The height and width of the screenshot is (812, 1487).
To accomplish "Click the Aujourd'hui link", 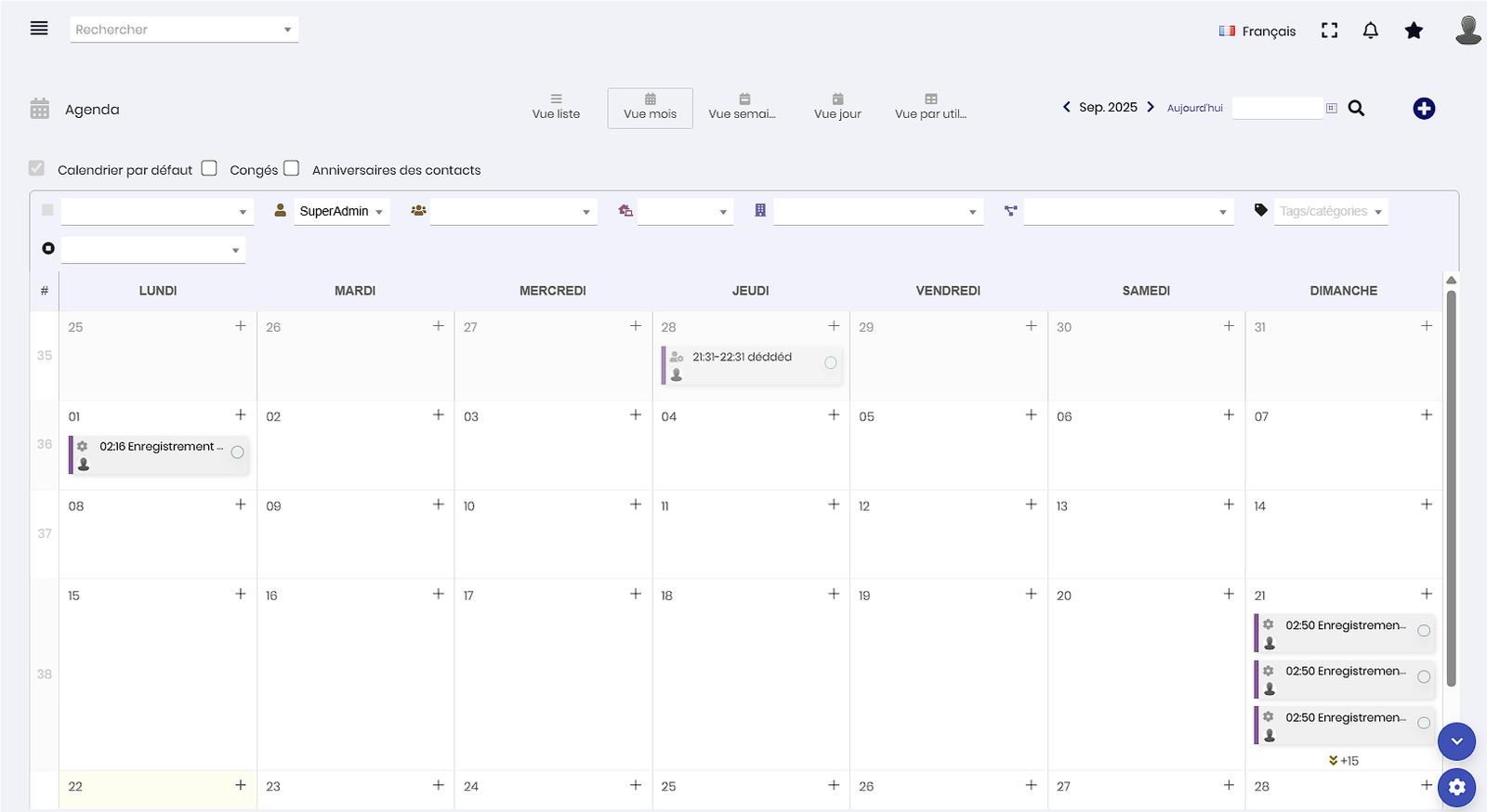I will [x=1194, y=108].
